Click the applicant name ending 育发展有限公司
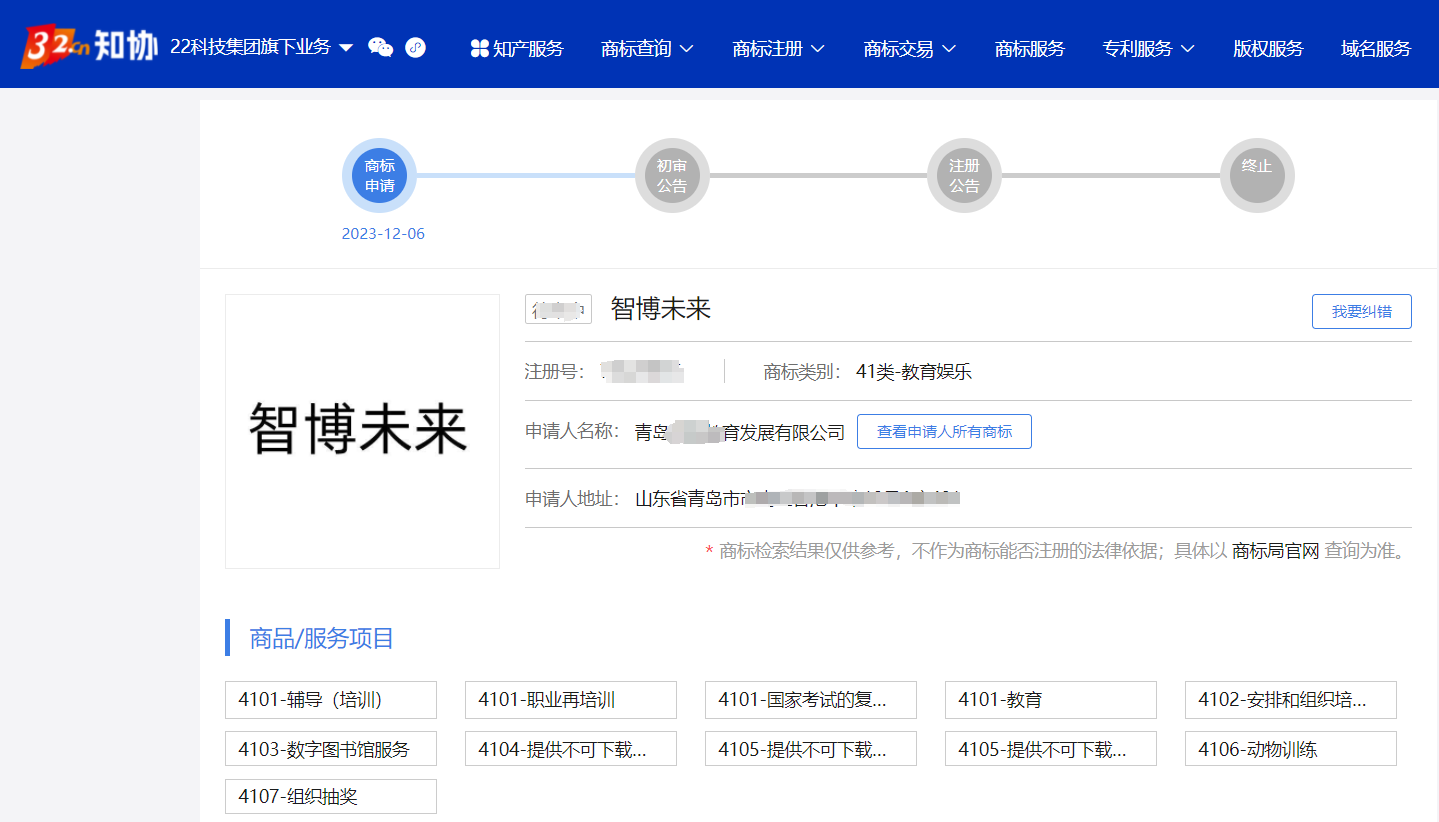1439x822 pixels. click(740, 432)
